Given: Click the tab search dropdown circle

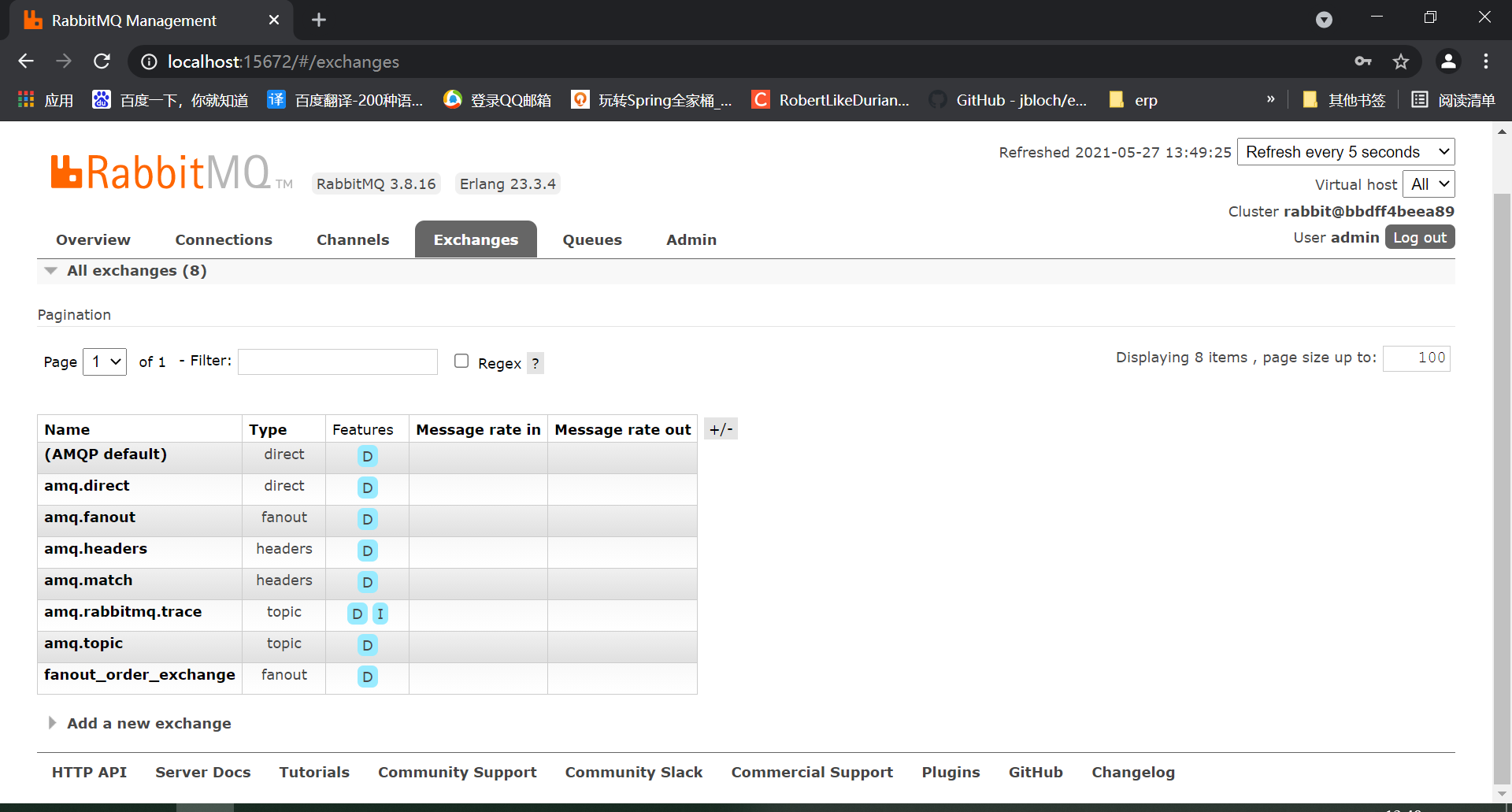Looking at the screenshot, I should 1325,20.
